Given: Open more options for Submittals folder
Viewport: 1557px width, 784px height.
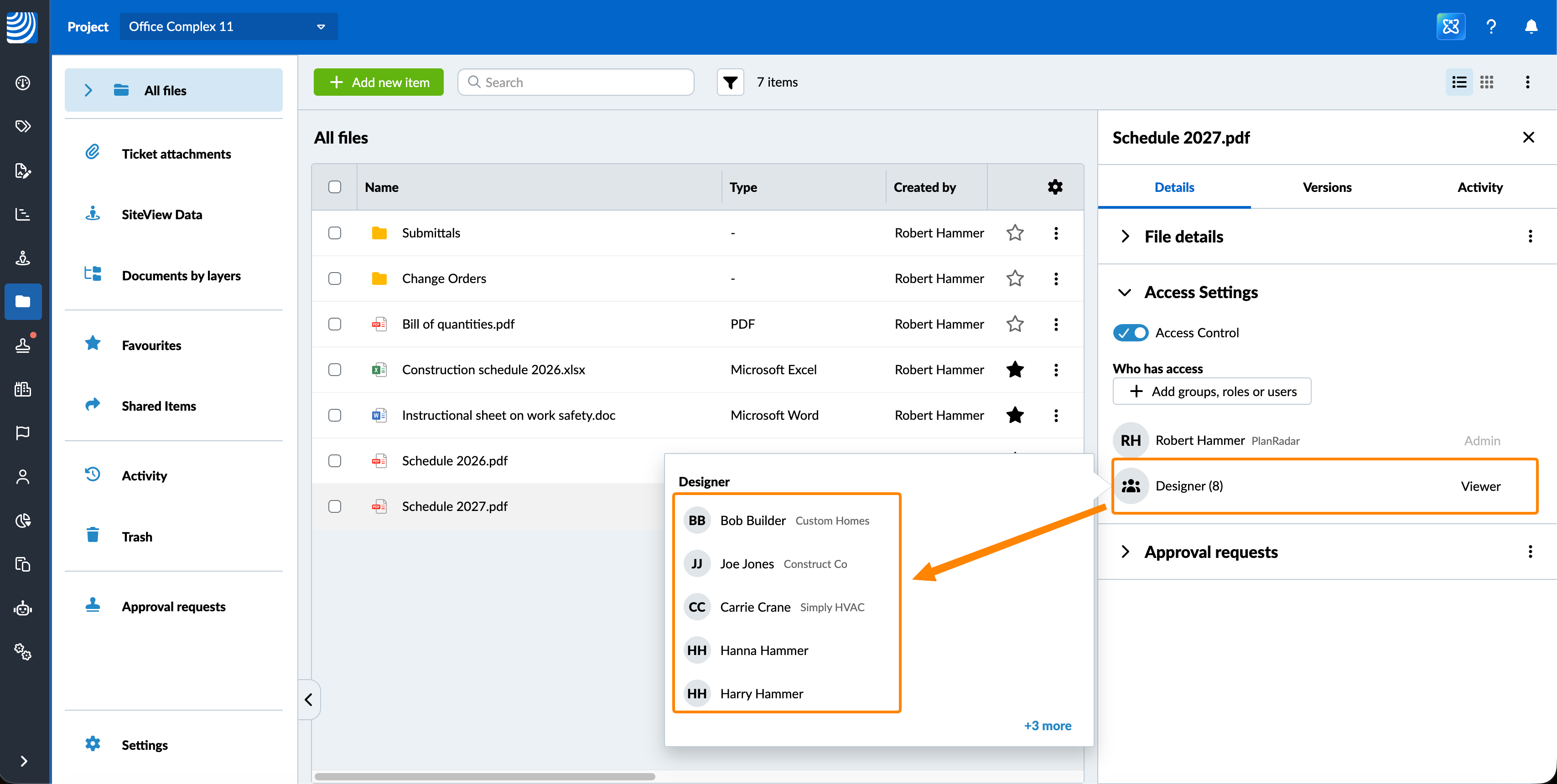Looking at the screenshot, I should tap(1056, 233).
